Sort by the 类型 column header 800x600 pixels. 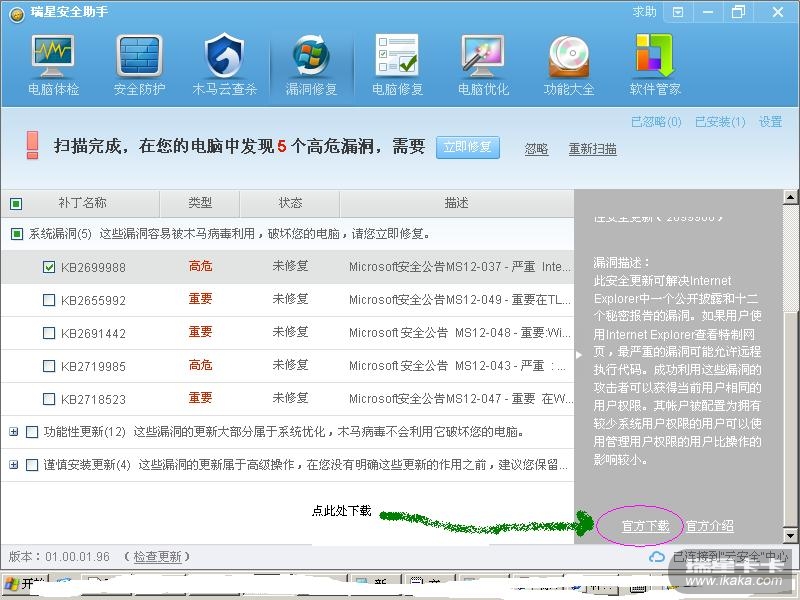point(200,203)
